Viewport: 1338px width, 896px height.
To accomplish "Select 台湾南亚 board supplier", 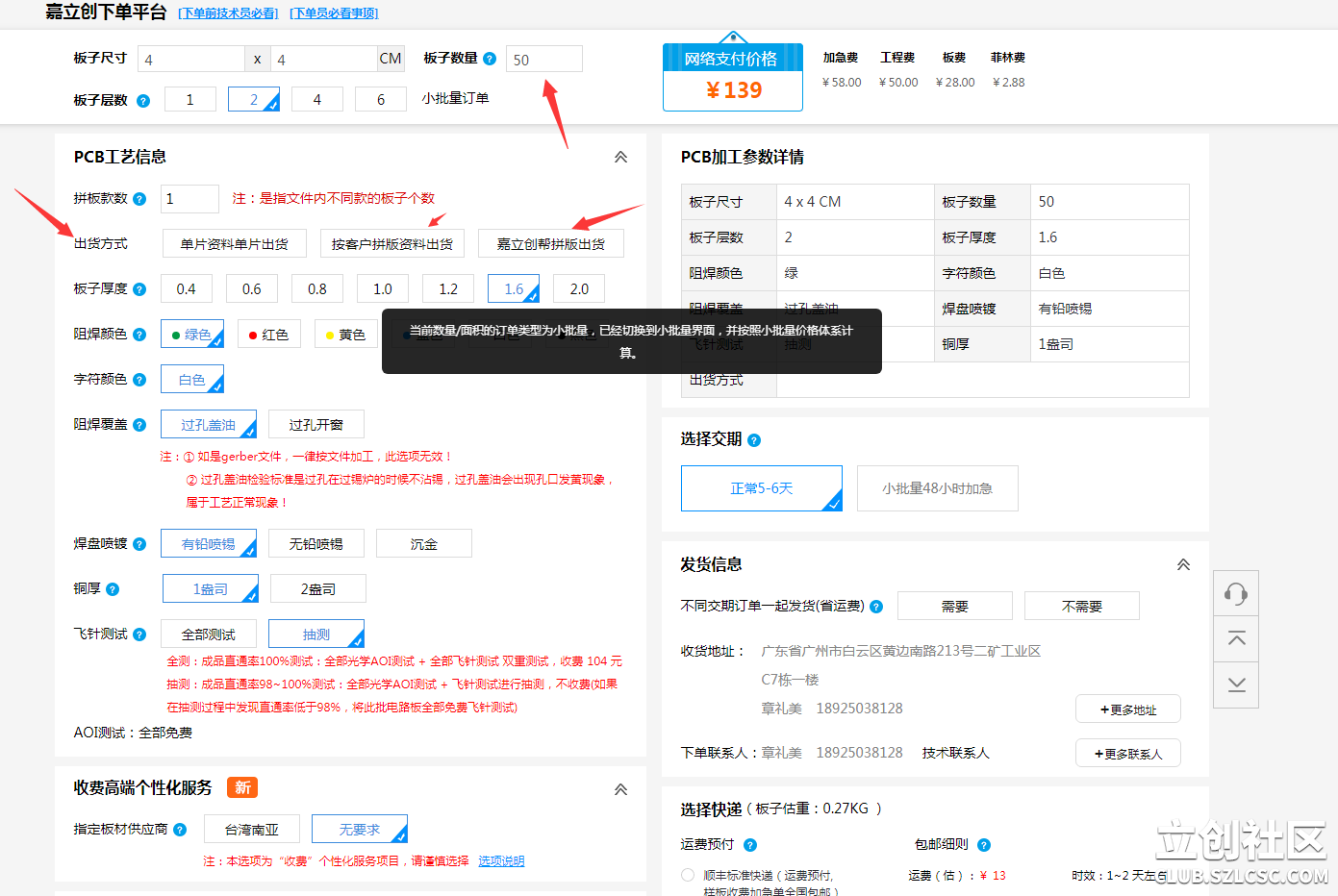I will 252,829.
